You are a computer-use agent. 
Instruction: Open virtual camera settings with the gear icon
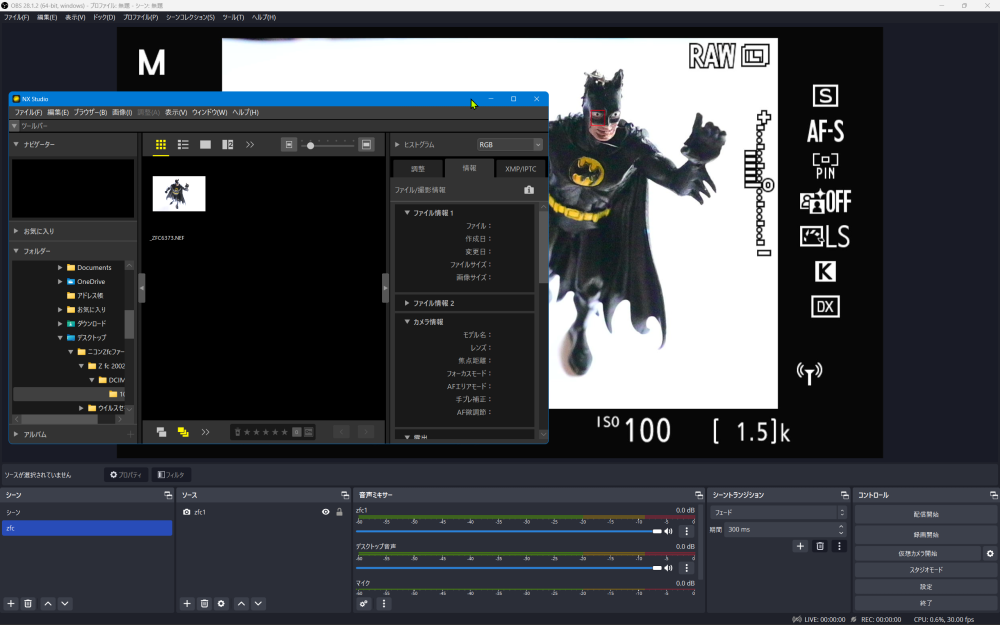(x=990, y=554)
